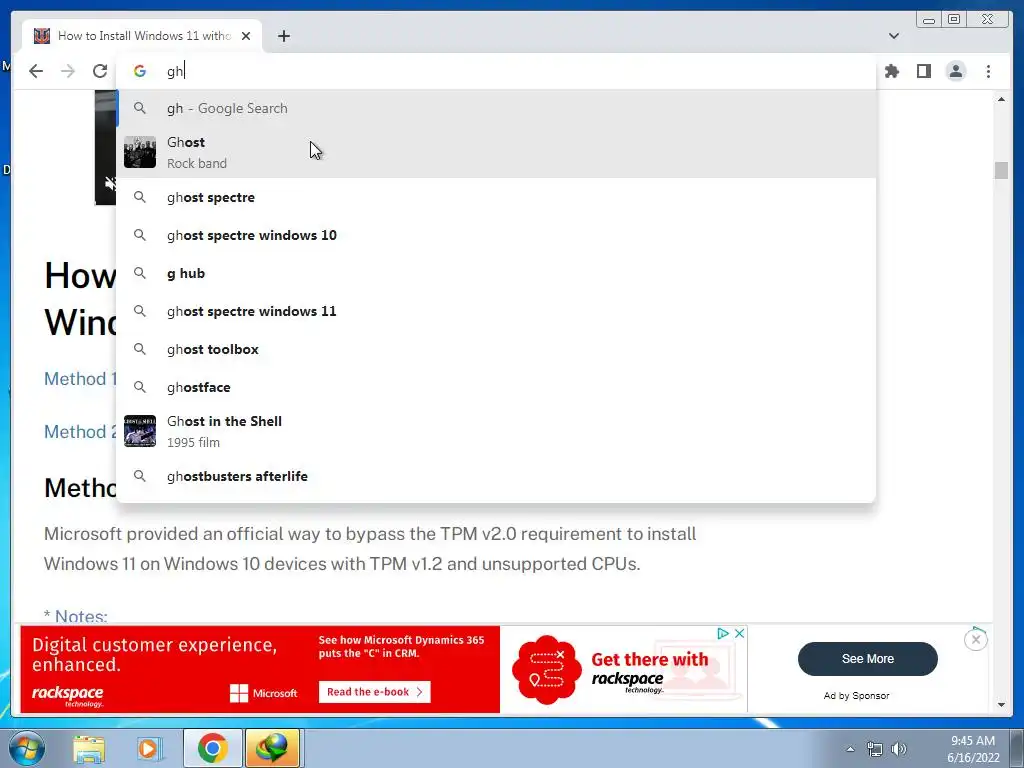Select the 'Ghost Rock band' suggestion

[496, 153]
